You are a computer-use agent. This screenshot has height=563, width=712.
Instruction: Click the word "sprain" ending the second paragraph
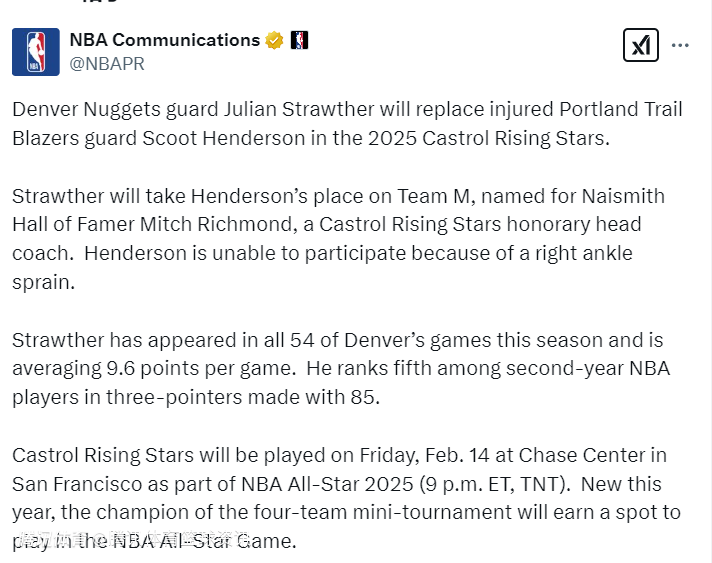point(42,282)
